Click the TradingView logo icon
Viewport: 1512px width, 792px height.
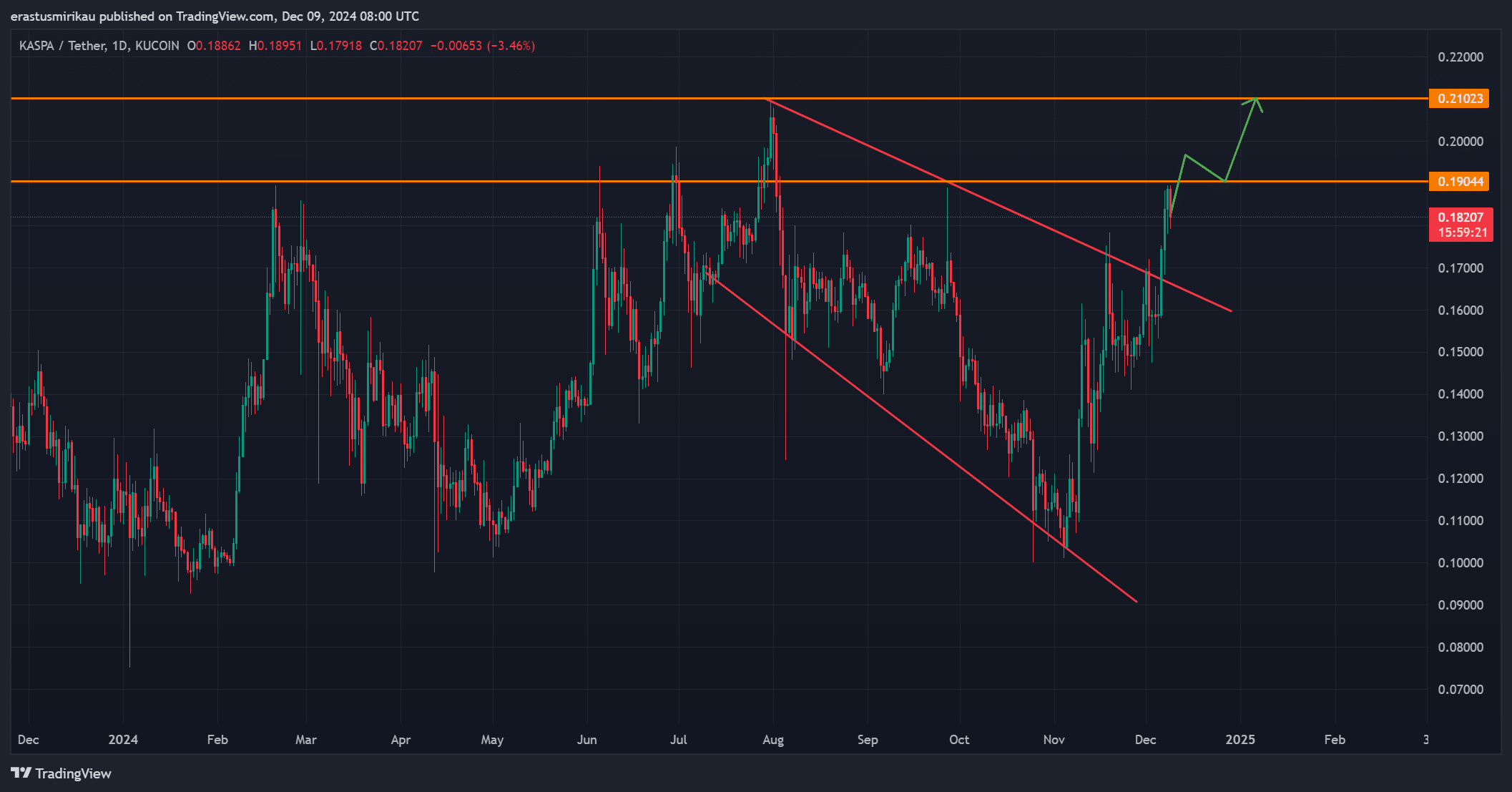click(x=21, y=773)
